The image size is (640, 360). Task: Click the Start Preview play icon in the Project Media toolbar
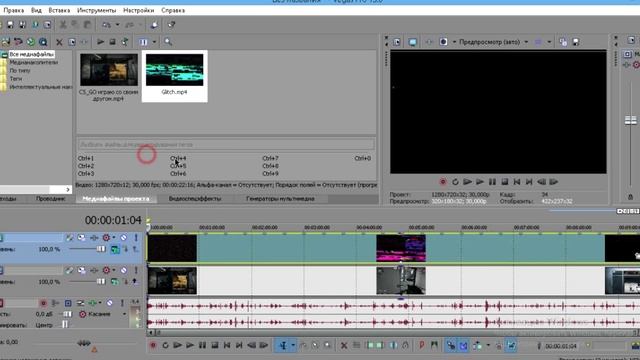click(100, 42)
